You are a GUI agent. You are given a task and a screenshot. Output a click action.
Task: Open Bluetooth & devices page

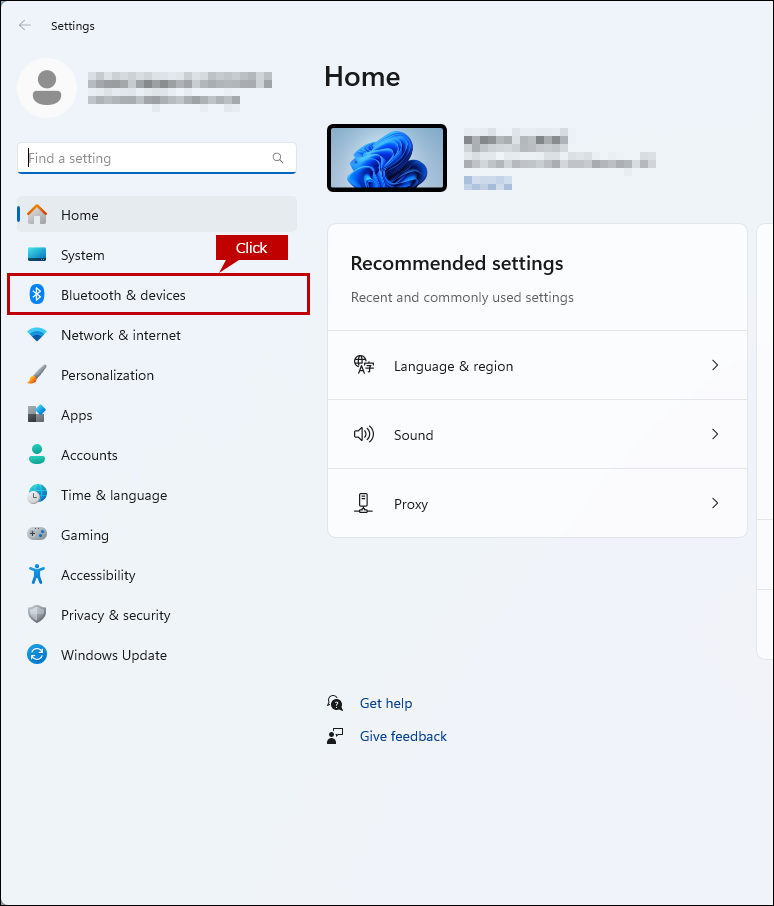click(x=158, y=295)
